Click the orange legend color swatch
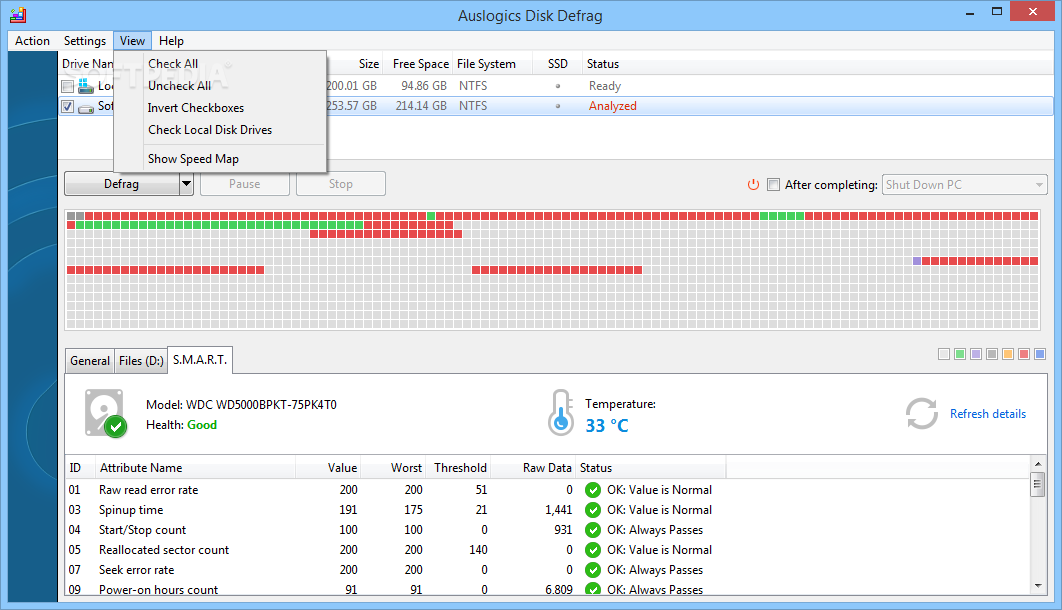 (1008, 354)
